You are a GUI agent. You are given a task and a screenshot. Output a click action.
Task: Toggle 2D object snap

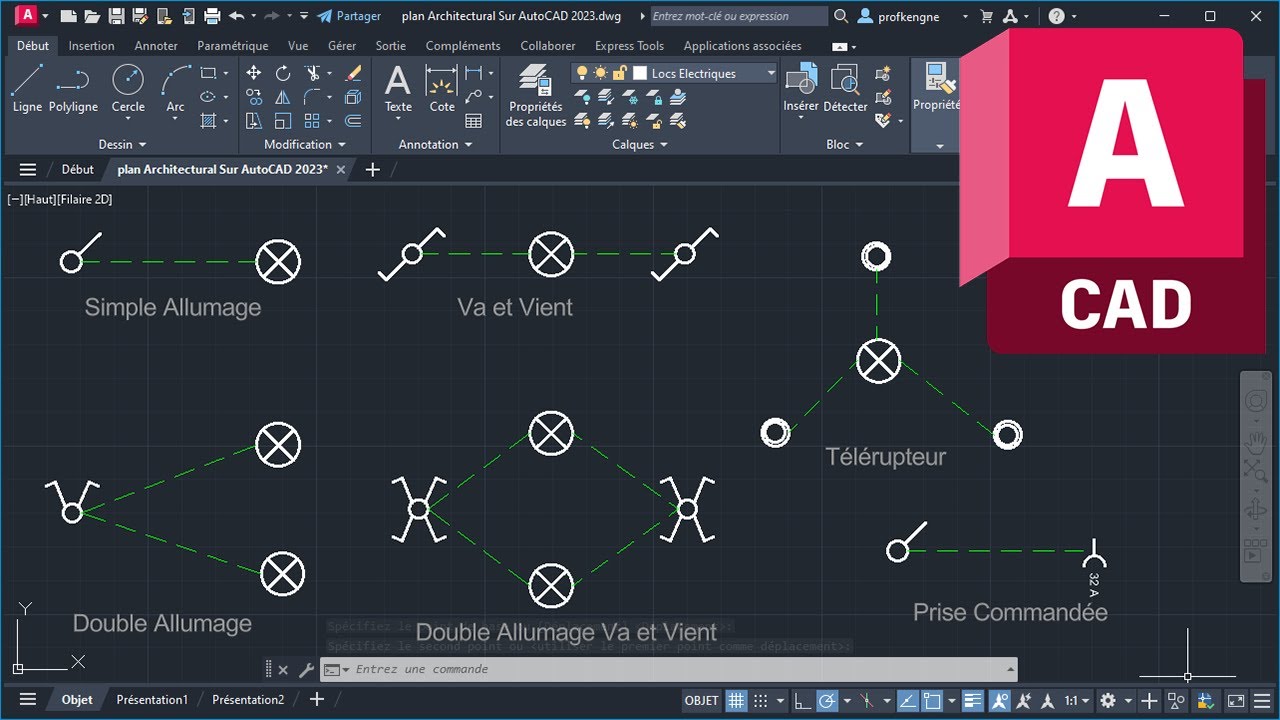tap(932, 700)
